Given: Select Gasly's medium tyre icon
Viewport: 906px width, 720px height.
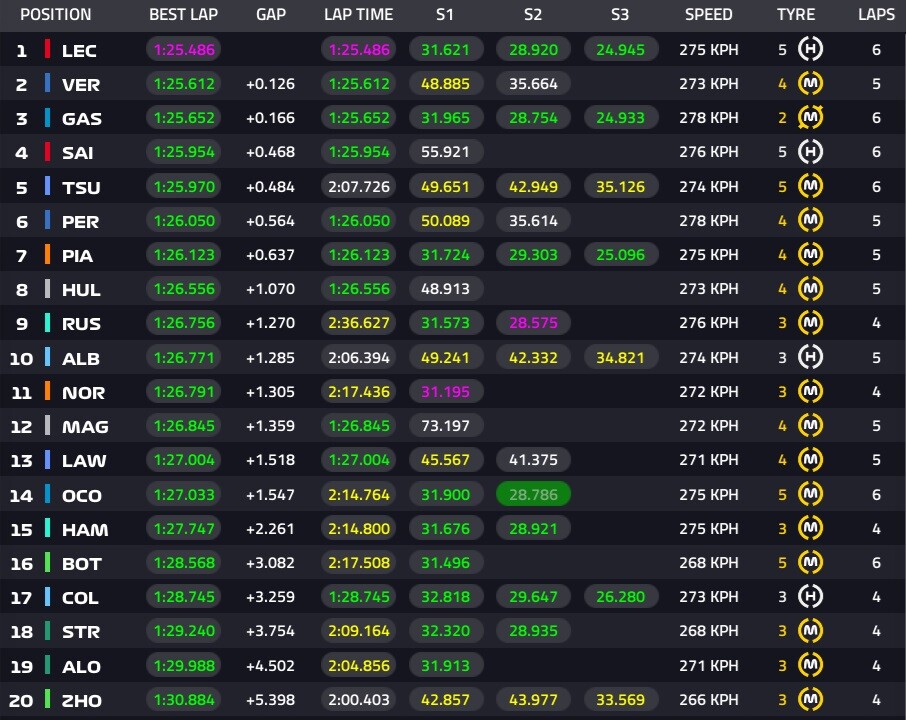Looking at the screenshot, I should pyautogui.click(x=810, y=118).
